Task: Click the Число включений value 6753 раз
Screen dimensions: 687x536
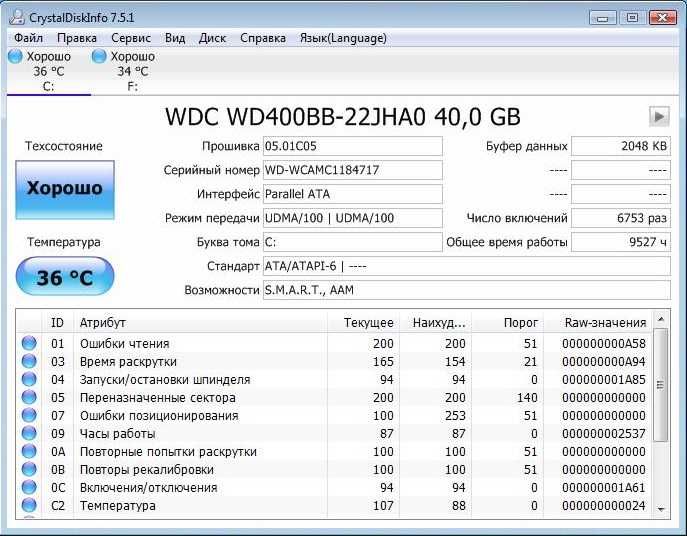Action: (x=620, y=218)
